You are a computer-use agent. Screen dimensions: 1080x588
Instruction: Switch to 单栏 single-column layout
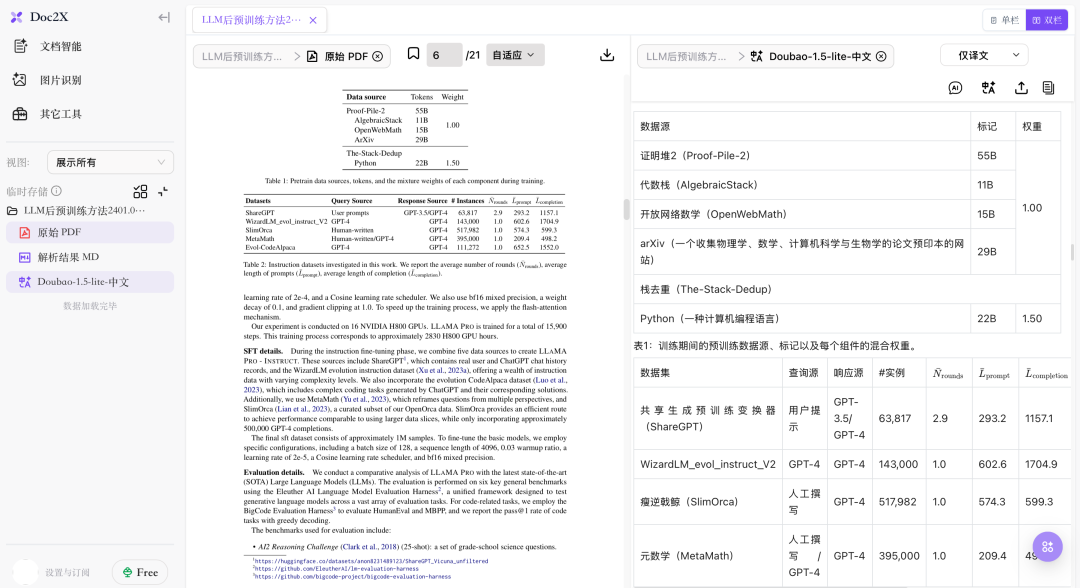click(1005, 20)
